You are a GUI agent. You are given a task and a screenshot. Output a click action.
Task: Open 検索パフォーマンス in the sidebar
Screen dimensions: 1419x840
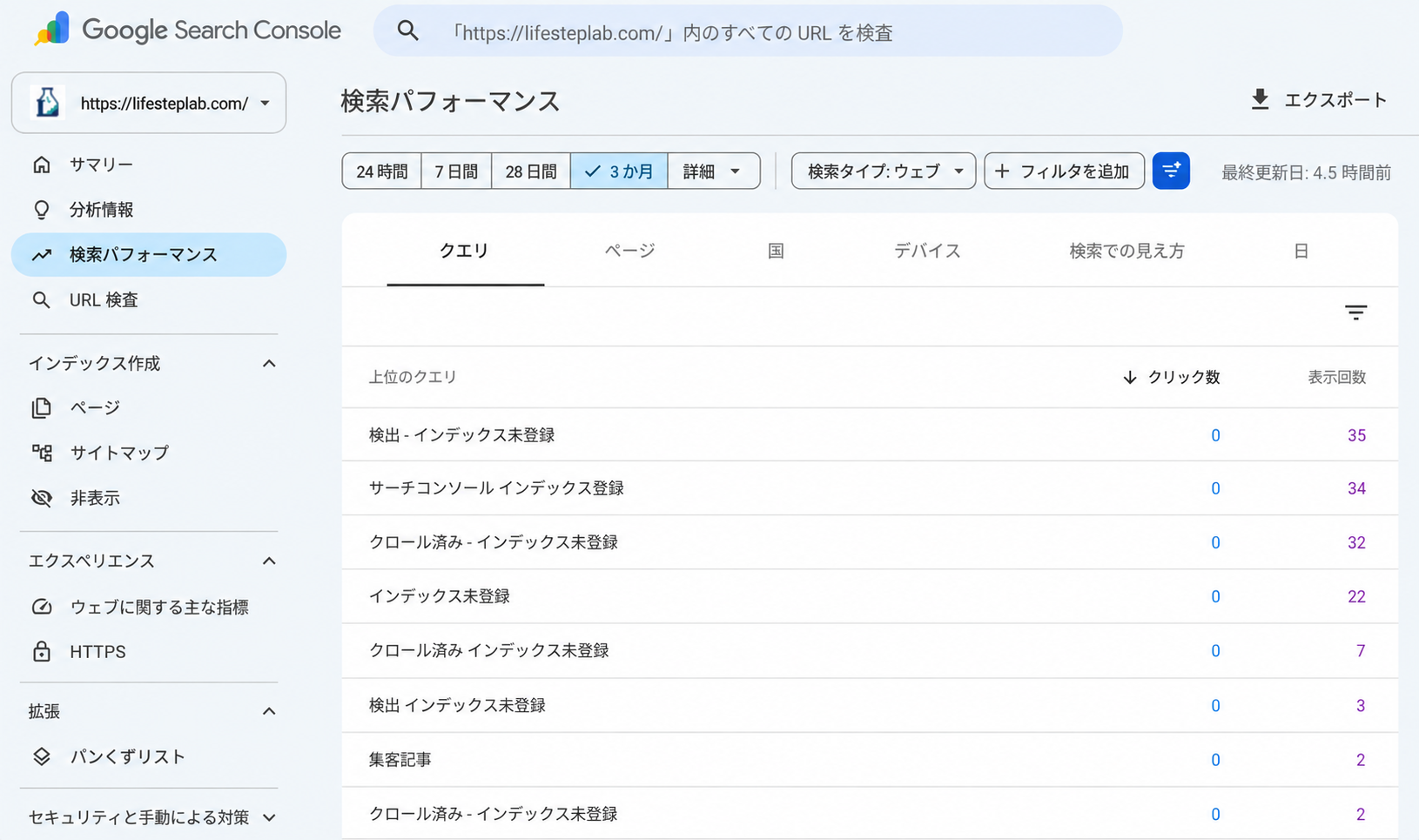pyautogui.click(x=149, y=254)
